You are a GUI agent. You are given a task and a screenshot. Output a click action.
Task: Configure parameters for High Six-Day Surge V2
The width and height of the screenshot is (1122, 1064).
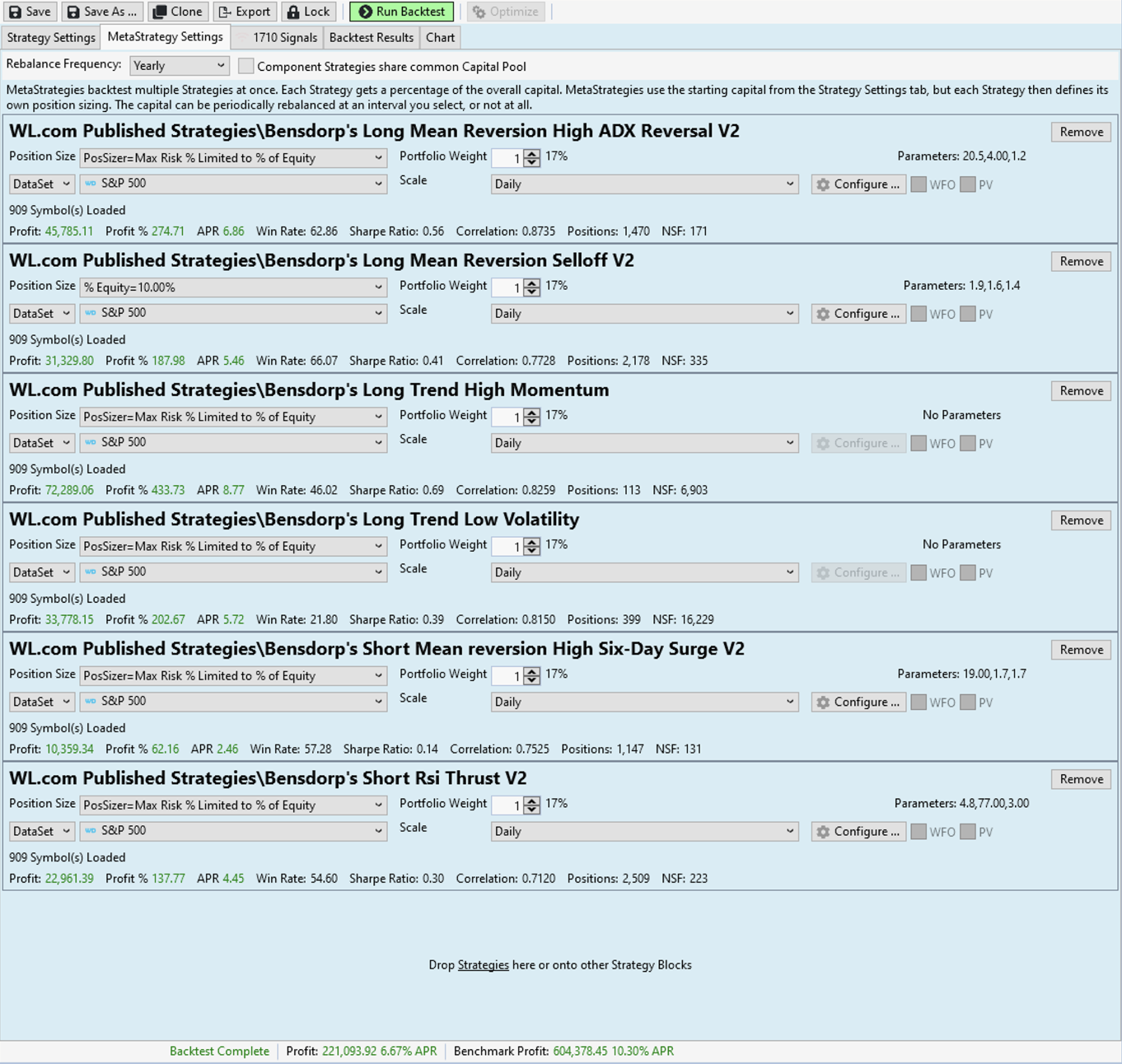[x=858, y=702]
